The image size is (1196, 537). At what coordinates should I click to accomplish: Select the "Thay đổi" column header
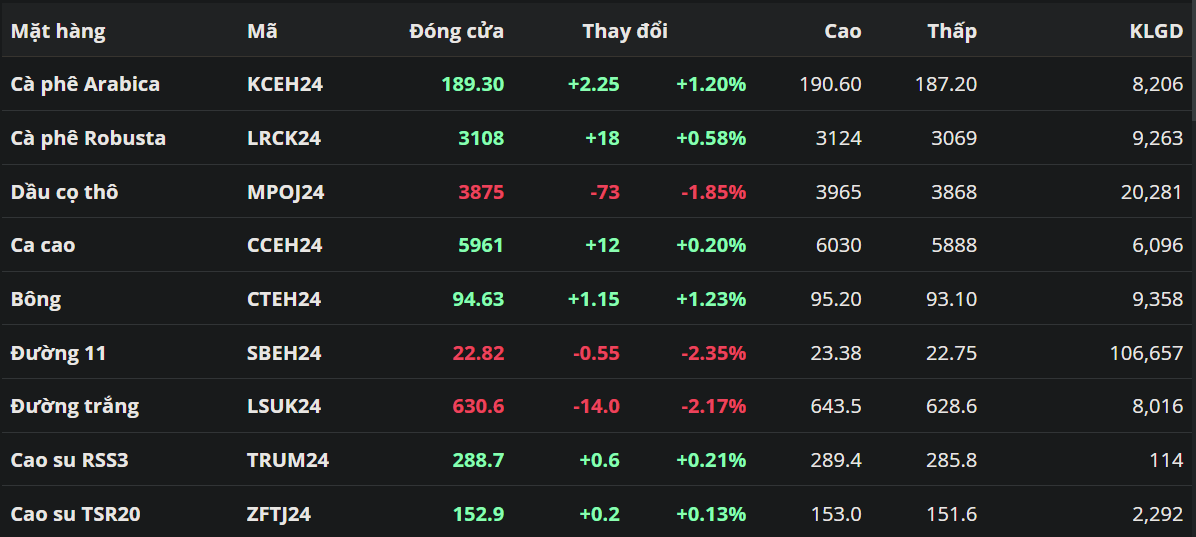pyautogui.click(x=625, y=31)
